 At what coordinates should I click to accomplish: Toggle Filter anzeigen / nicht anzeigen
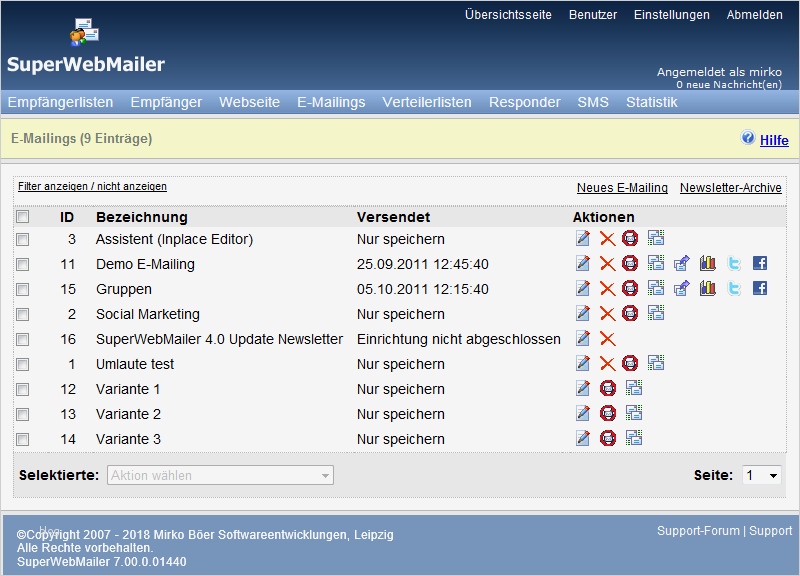point(92,186)
